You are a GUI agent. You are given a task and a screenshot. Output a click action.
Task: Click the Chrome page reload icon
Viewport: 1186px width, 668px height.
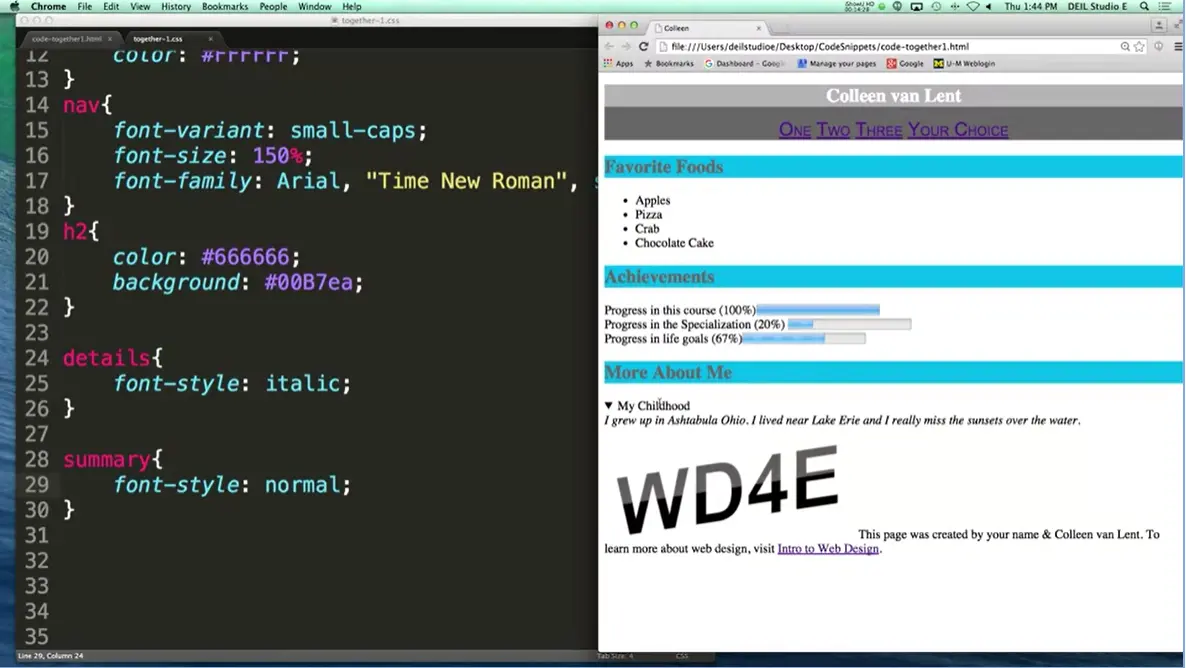point(643,46)
